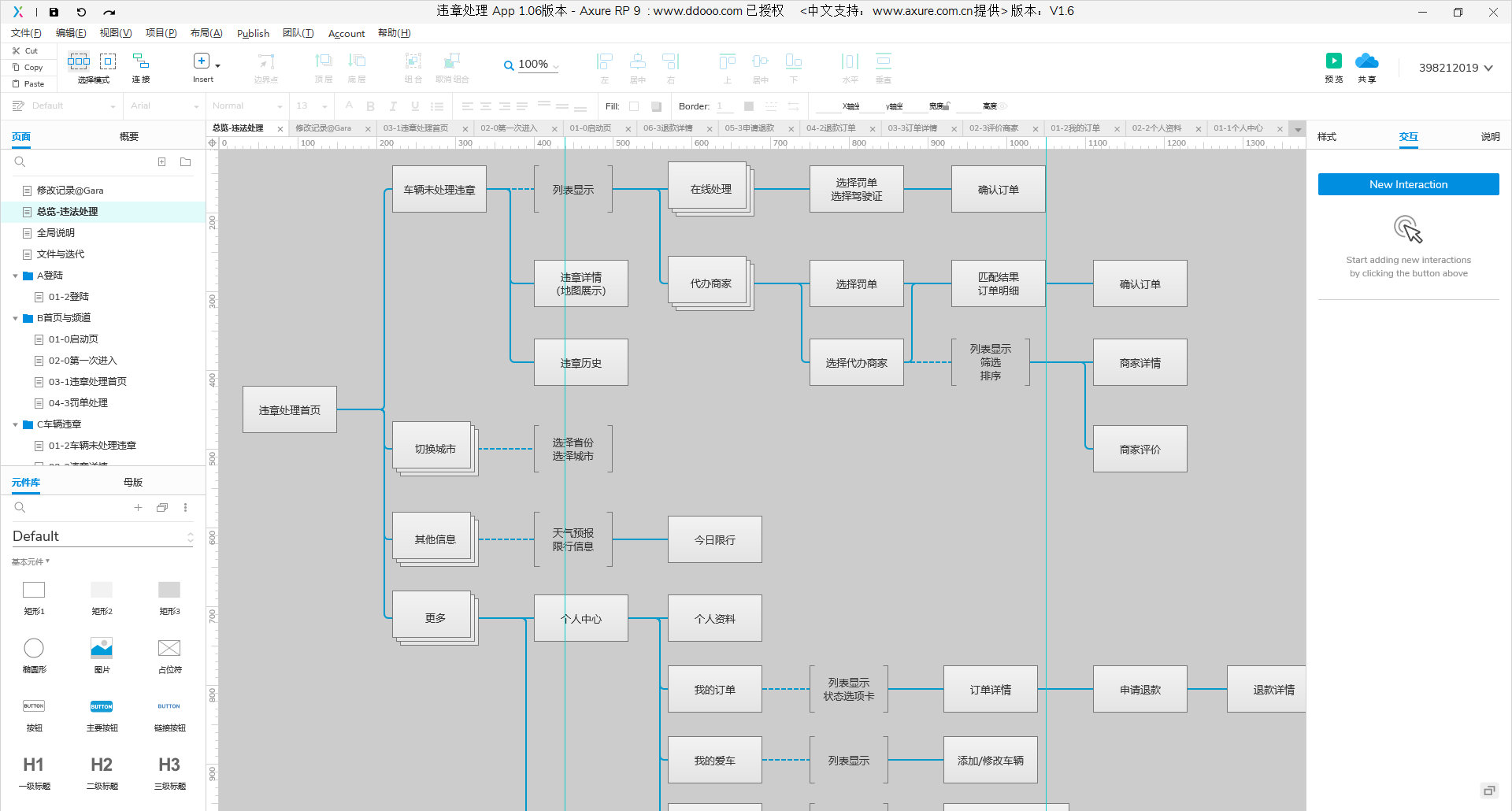Image resolution: width=1512 pixels, height=811 pixels.
Task: Click the Undo arrow icon
Action: pyautogui.click(x=81, y=12)
